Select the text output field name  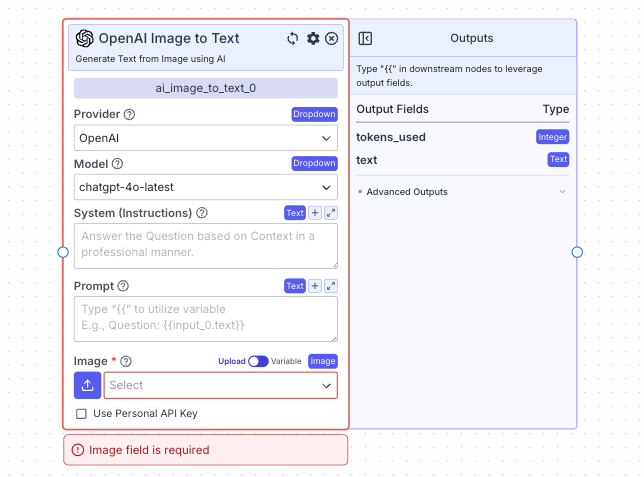point(367,160)
